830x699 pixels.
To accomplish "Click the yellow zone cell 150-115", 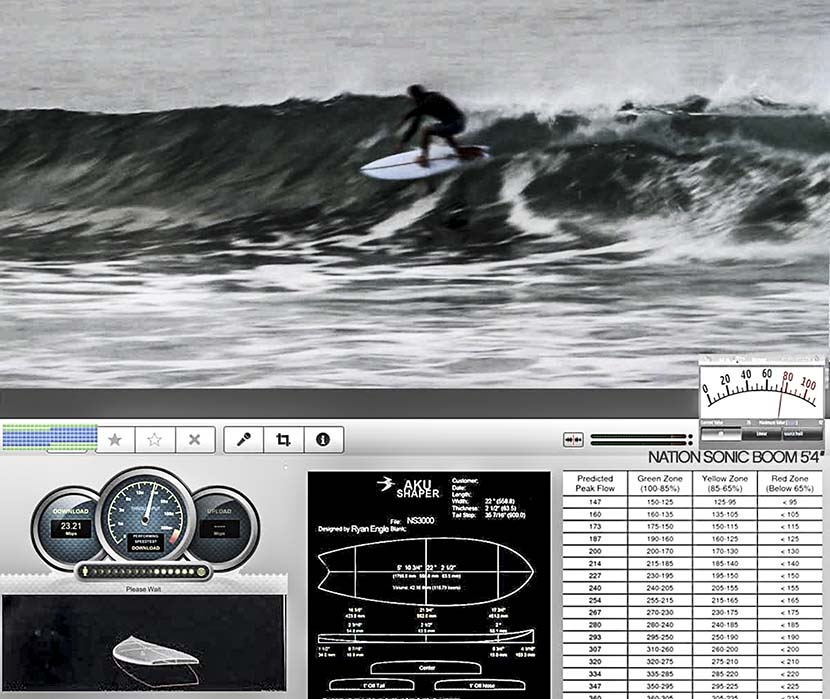I will (725, 526).
